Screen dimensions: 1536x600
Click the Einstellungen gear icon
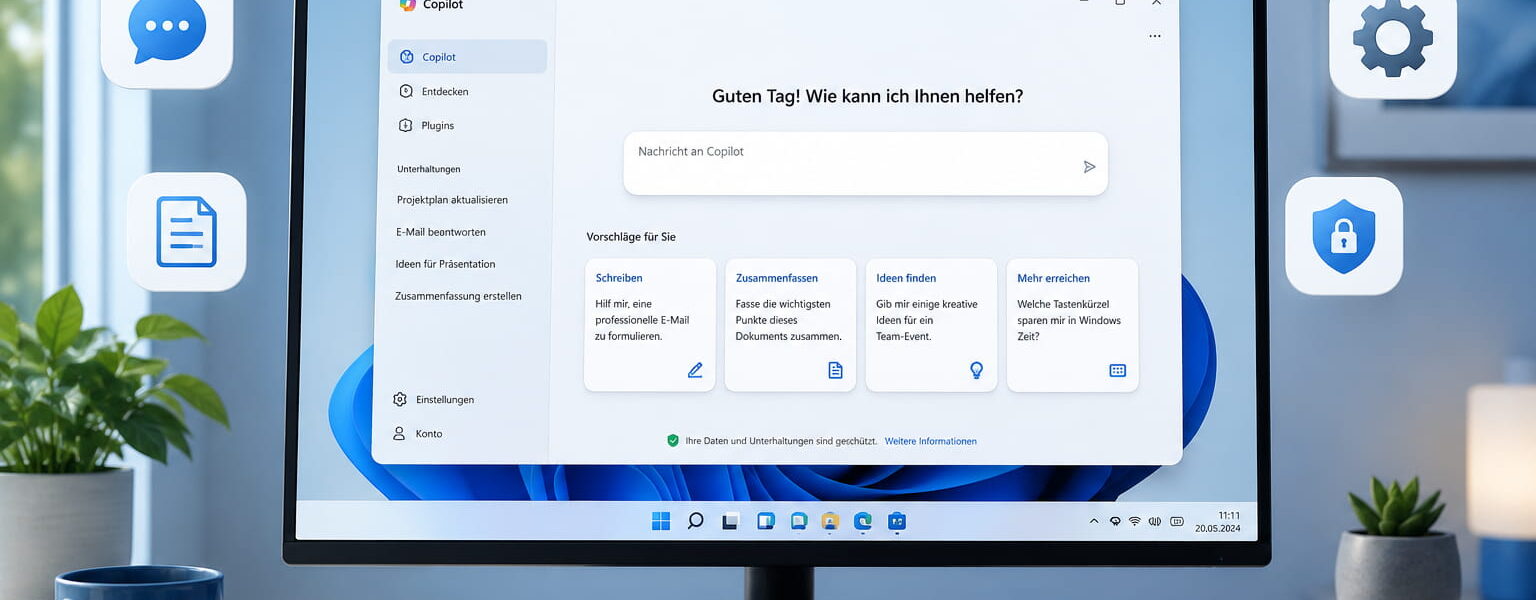coord(400,399)
